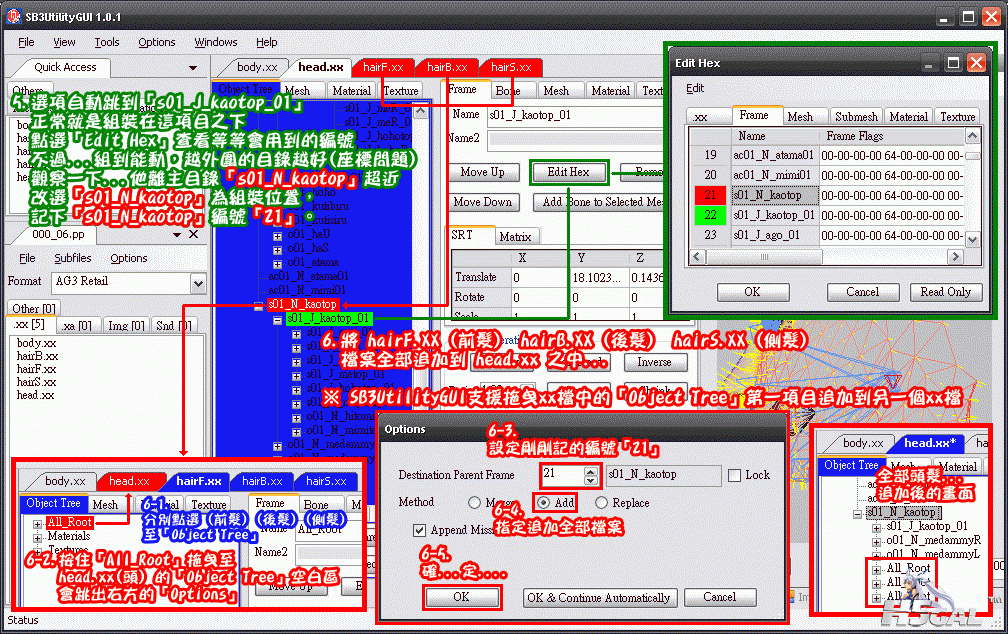The height and width of the screenshot is (634, 1008).
Task: Open the Tools menu
Action: [107, 42]
